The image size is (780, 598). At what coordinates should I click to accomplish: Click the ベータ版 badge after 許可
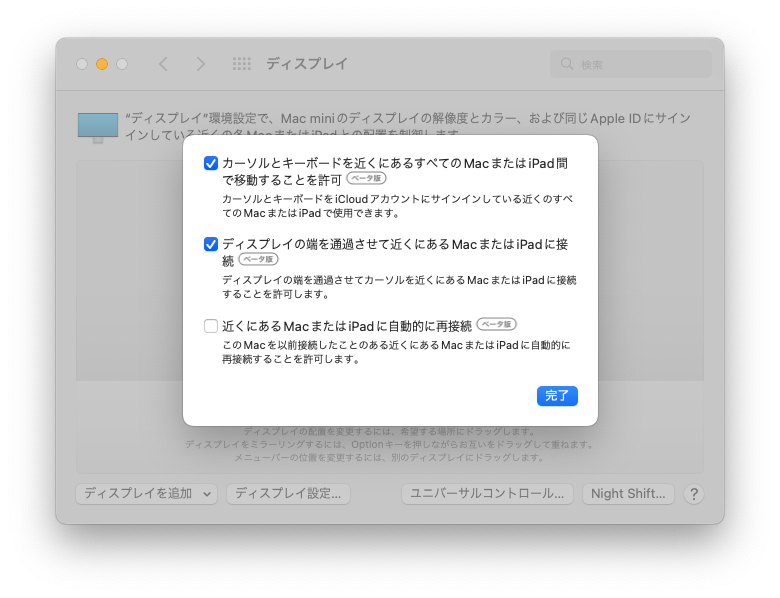pyautogui.click(x=366, y=178)
